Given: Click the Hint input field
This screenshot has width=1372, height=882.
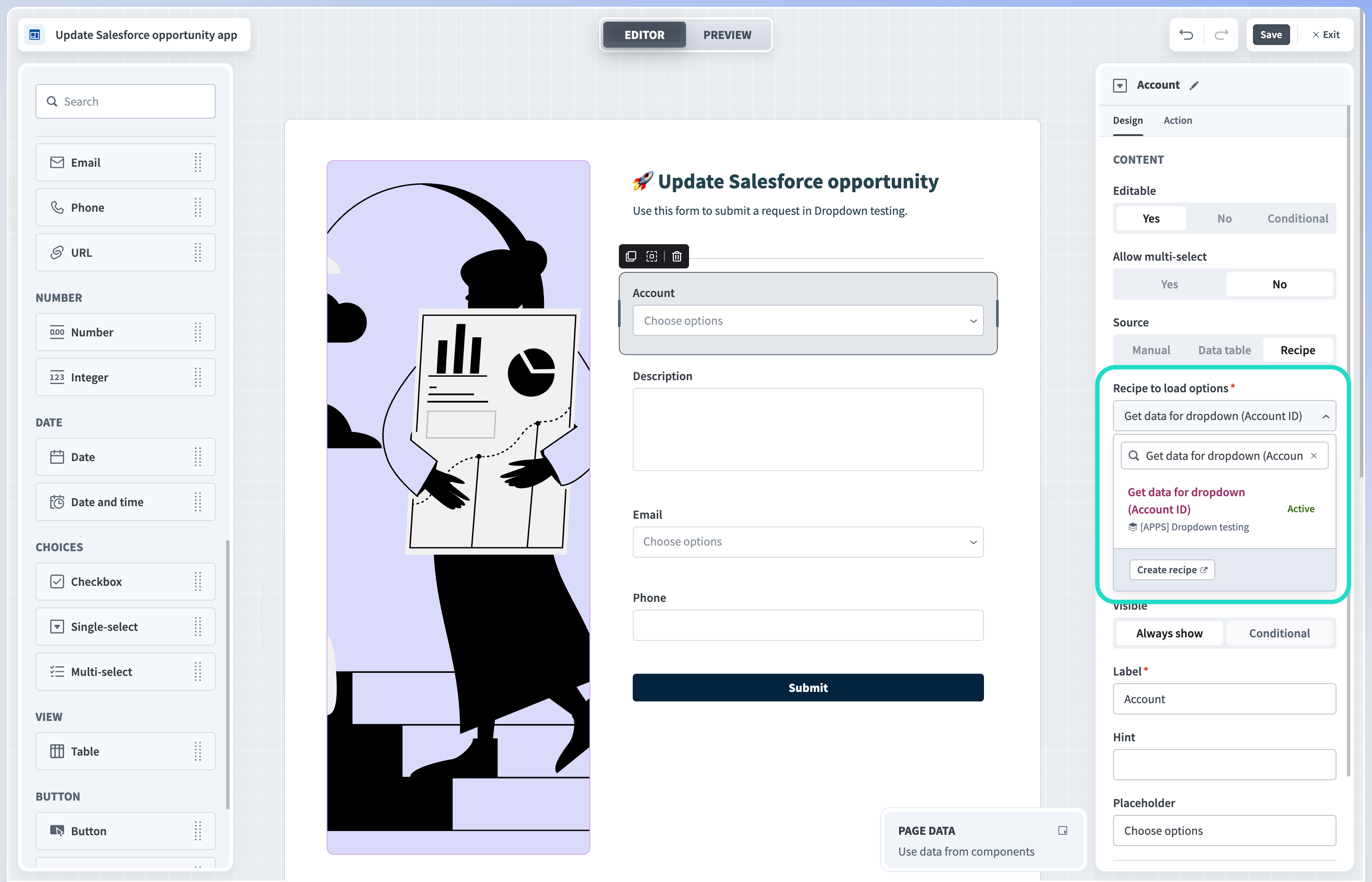Looking at the screenshot, I should point(1224,765).
